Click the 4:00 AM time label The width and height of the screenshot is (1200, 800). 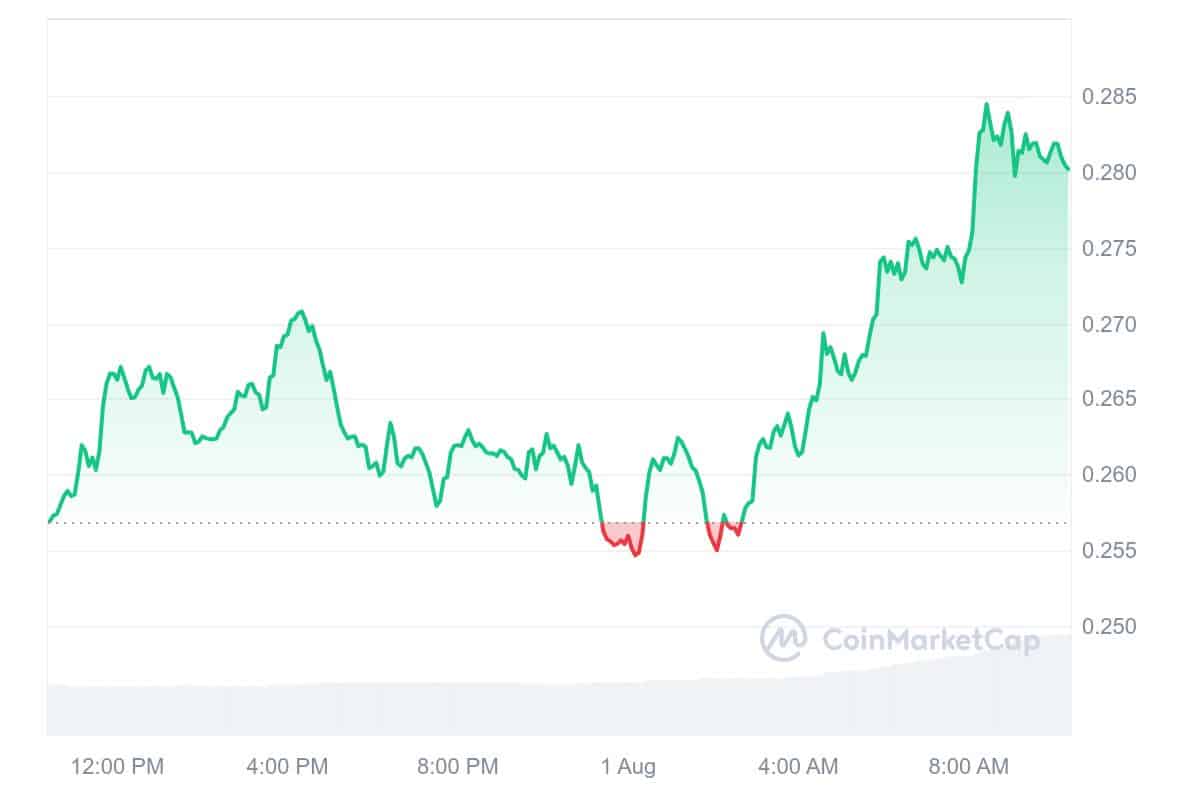(797, 767)
